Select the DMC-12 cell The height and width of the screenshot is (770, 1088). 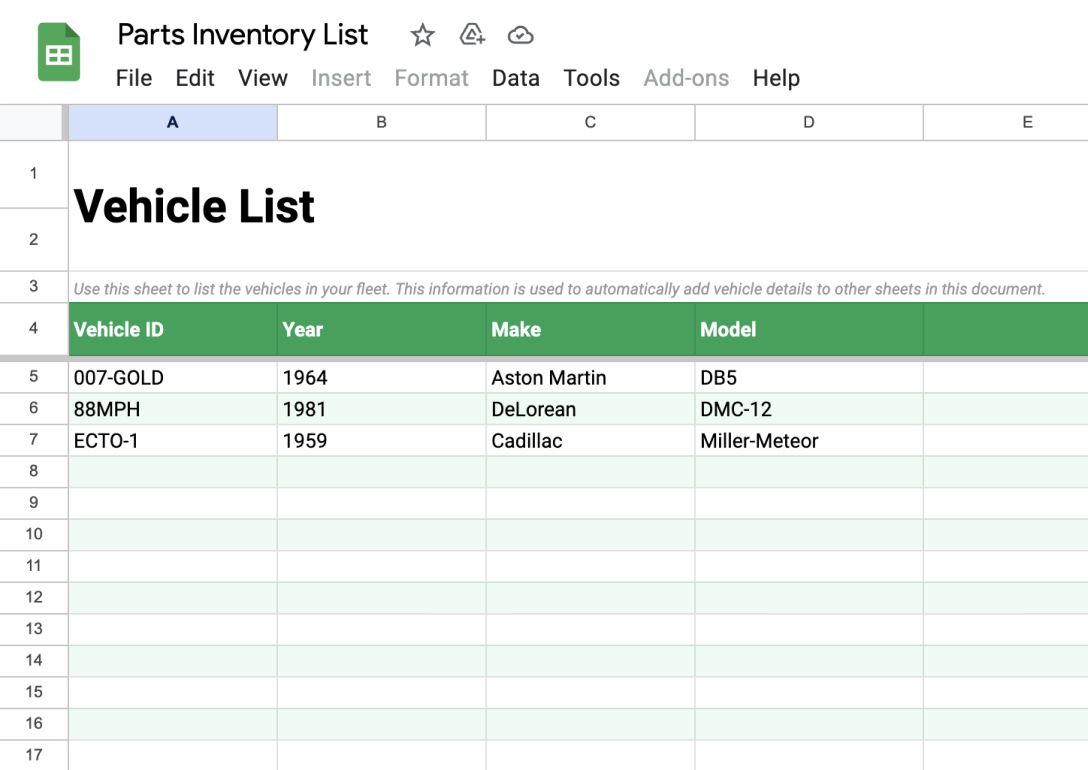(x=809, y=409)
